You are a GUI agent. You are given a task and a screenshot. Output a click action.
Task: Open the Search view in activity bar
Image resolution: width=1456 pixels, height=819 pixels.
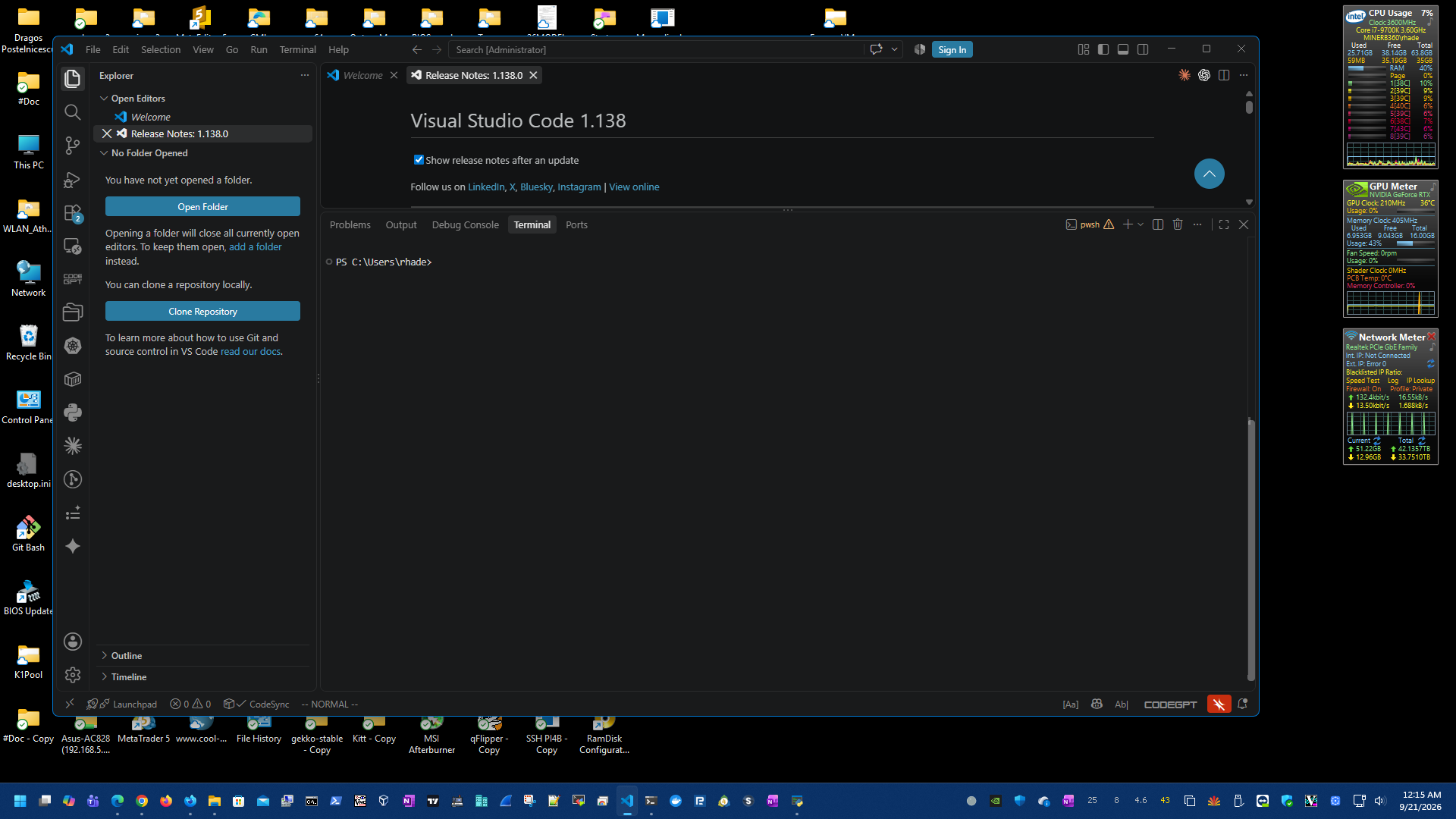pyautogui.click(x=72, y=112)
